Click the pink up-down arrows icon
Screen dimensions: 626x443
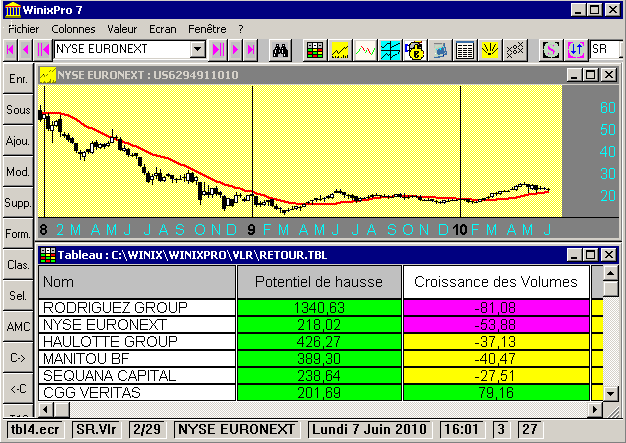point(576,50)
